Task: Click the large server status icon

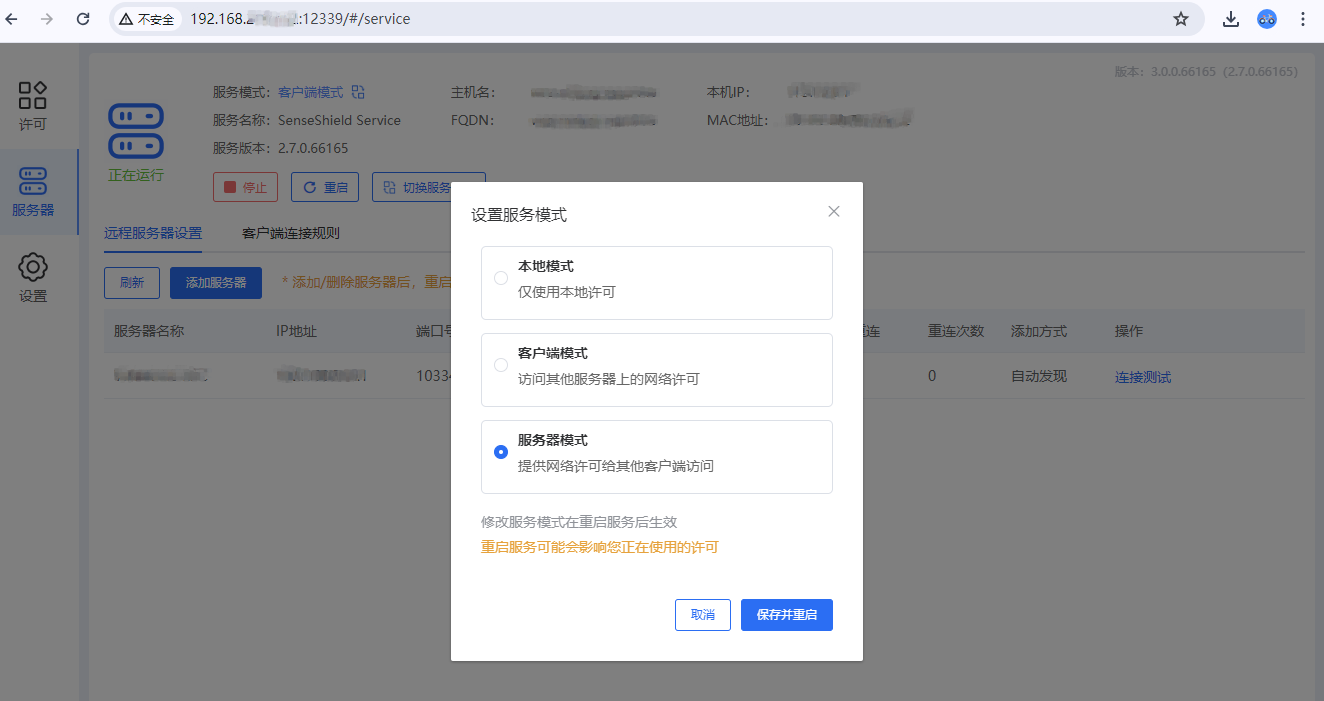Action: (135, 131)
